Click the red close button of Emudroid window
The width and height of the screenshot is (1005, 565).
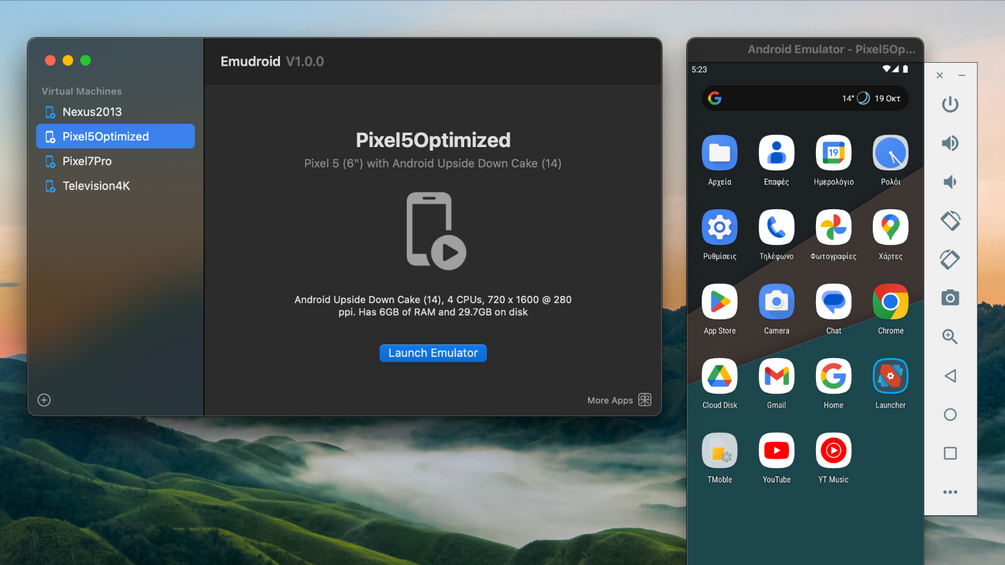point(50,60)
